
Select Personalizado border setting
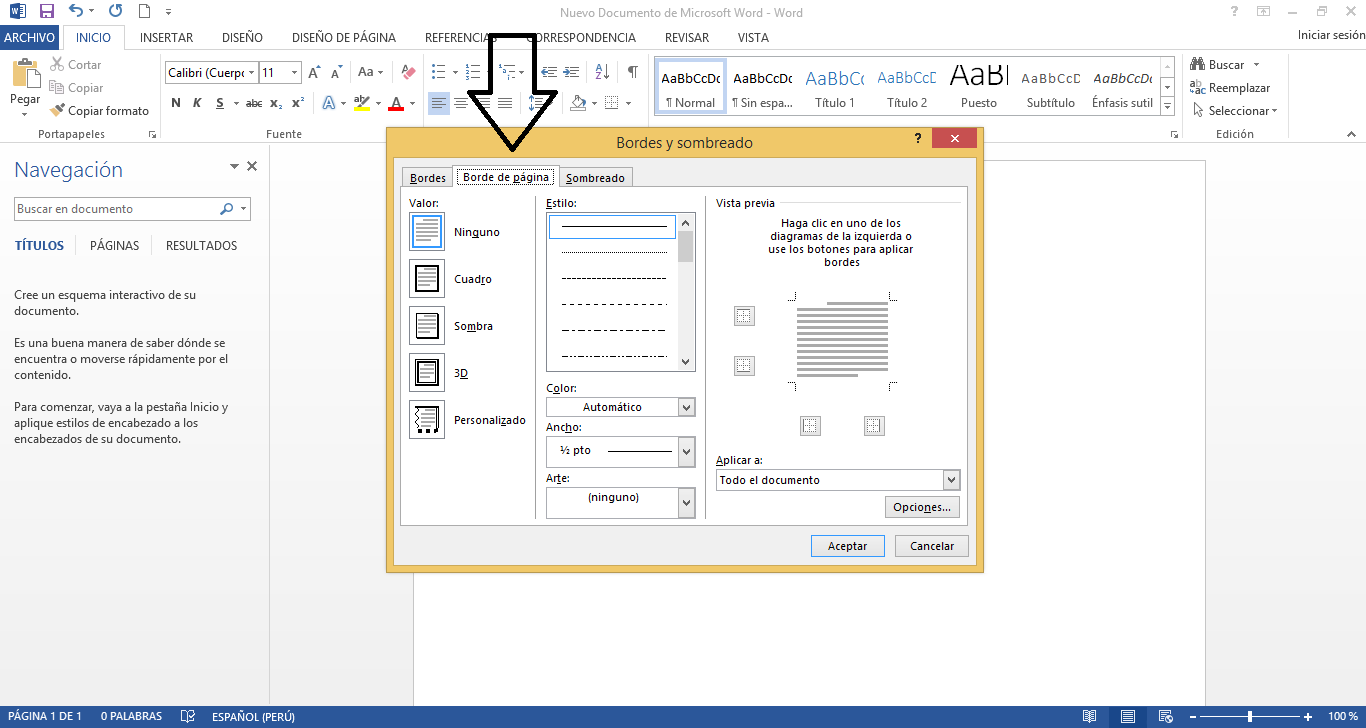pyautogui.click(x=427, y=420)
